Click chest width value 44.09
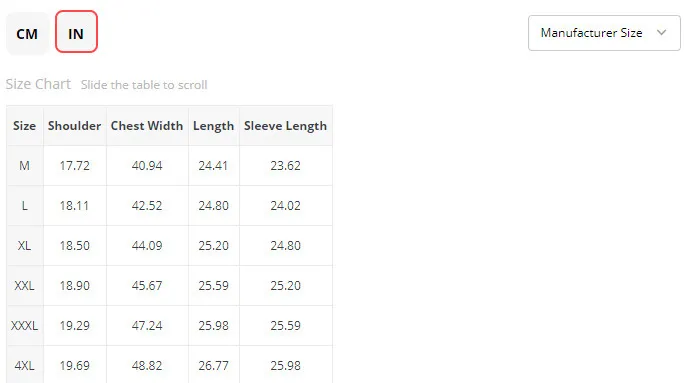This screenshot has height=383, width=691. pos(147,245)
